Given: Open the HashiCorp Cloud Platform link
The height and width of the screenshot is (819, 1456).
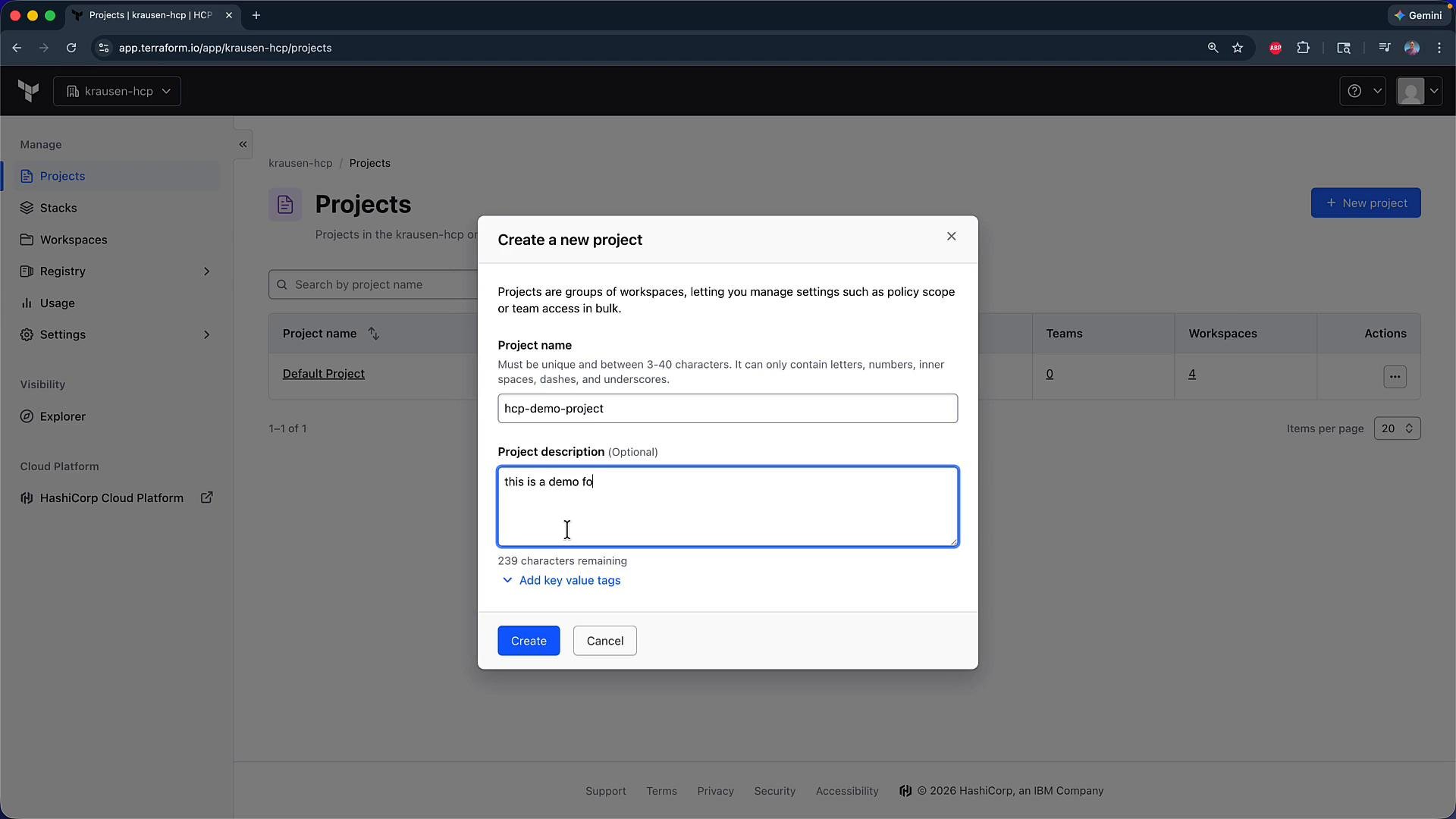Looking at the screenshot, I should (118, 498).
